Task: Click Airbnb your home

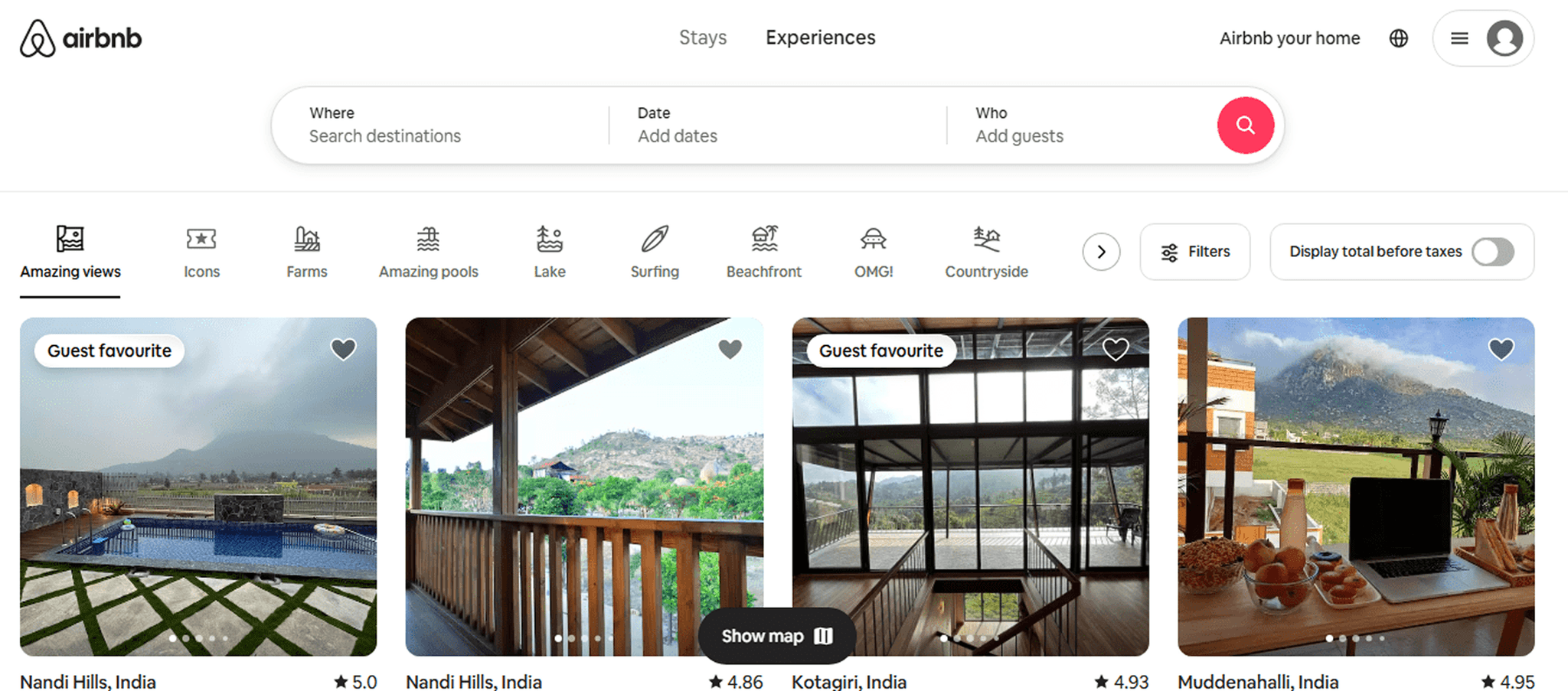Action: 1289,37
